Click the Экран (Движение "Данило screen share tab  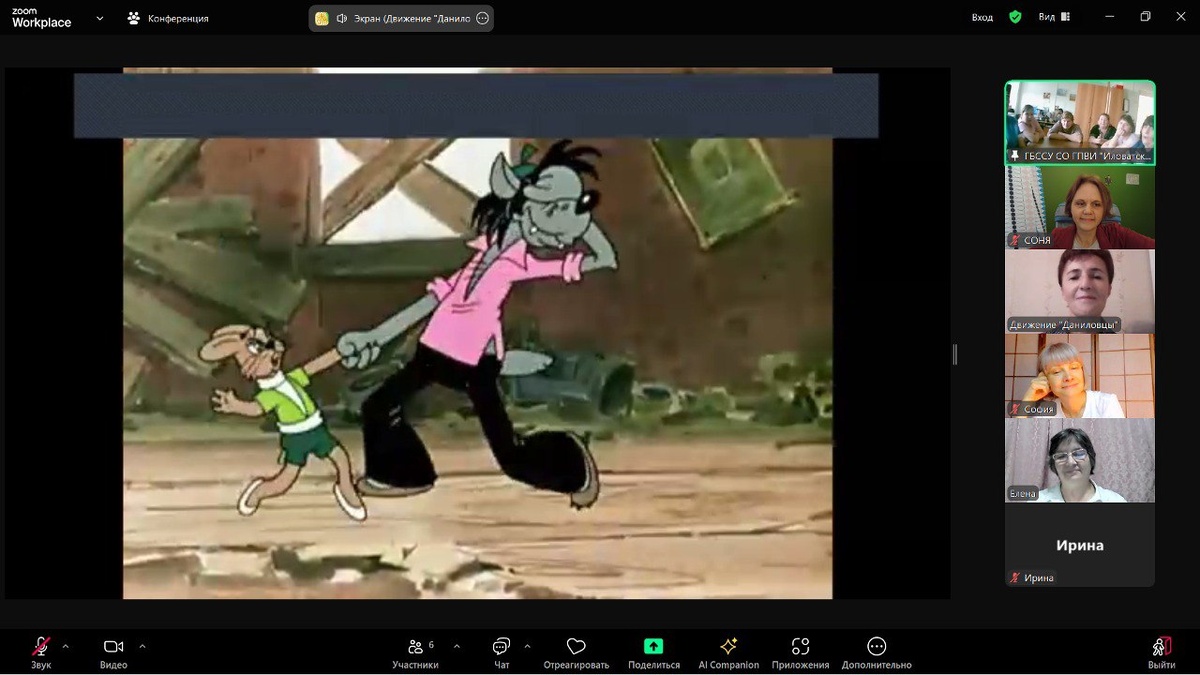tap(401, 18)
